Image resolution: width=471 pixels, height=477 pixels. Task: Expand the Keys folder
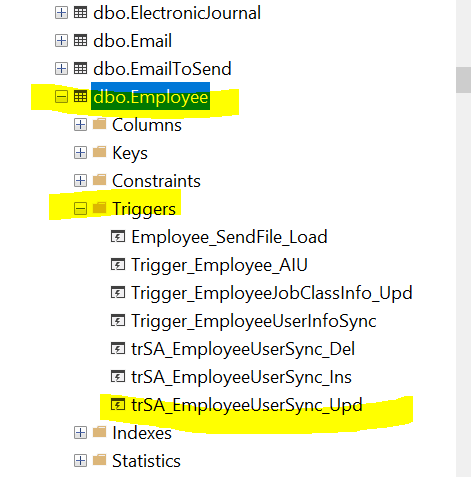point(80,153)
